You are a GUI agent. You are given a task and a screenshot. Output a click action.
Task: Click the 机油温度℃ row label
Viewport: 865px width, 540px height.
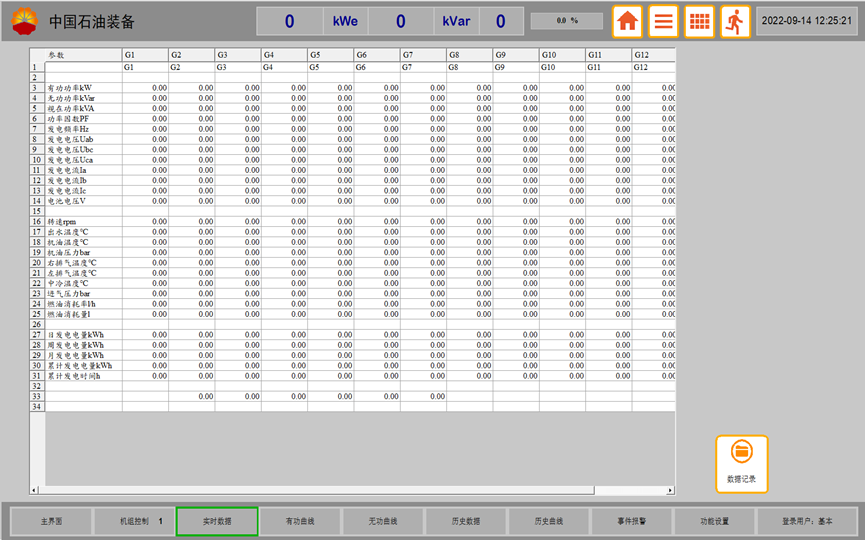click(x=68, y=242)
